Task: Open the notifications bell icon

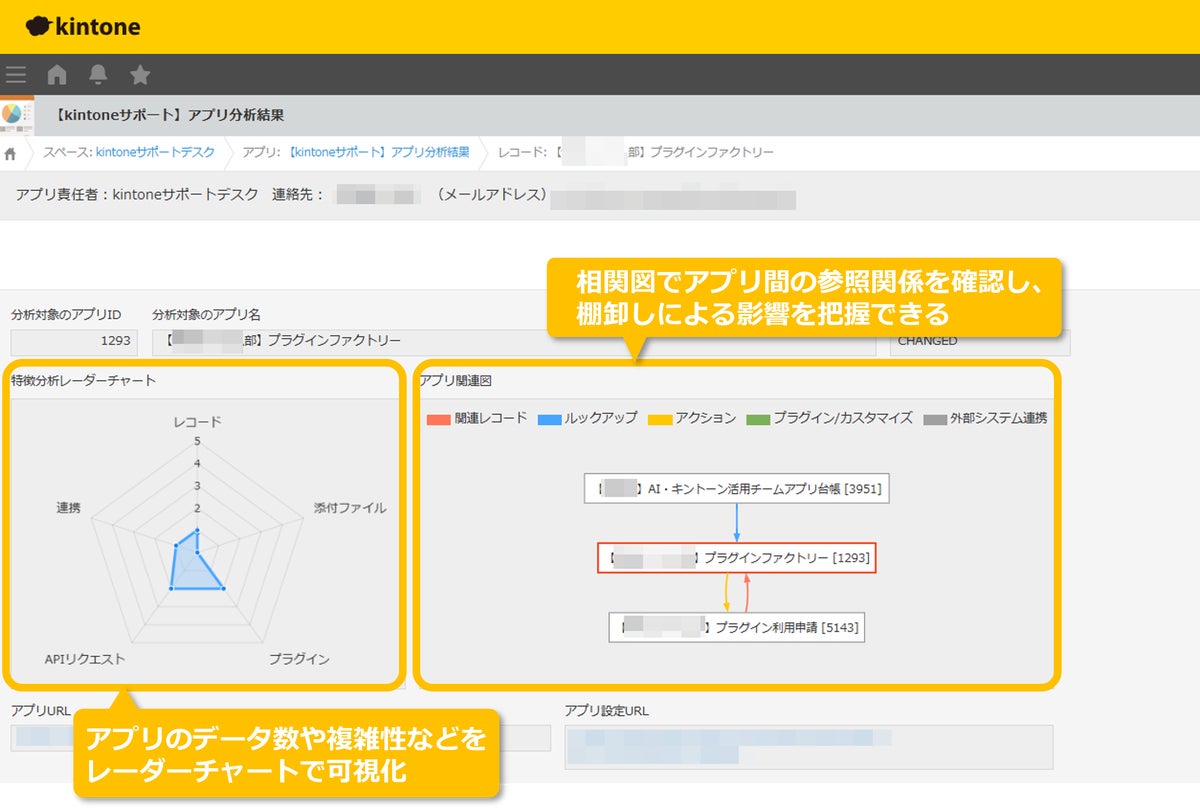Action: point(98,75)
